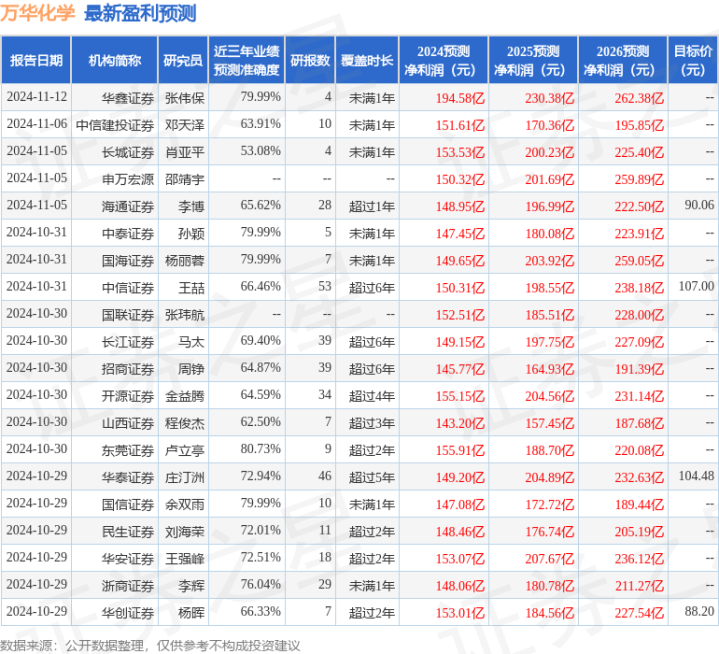Click the 2024-11-12 report date
Viewport: 719px width, 654px height.
37,97
